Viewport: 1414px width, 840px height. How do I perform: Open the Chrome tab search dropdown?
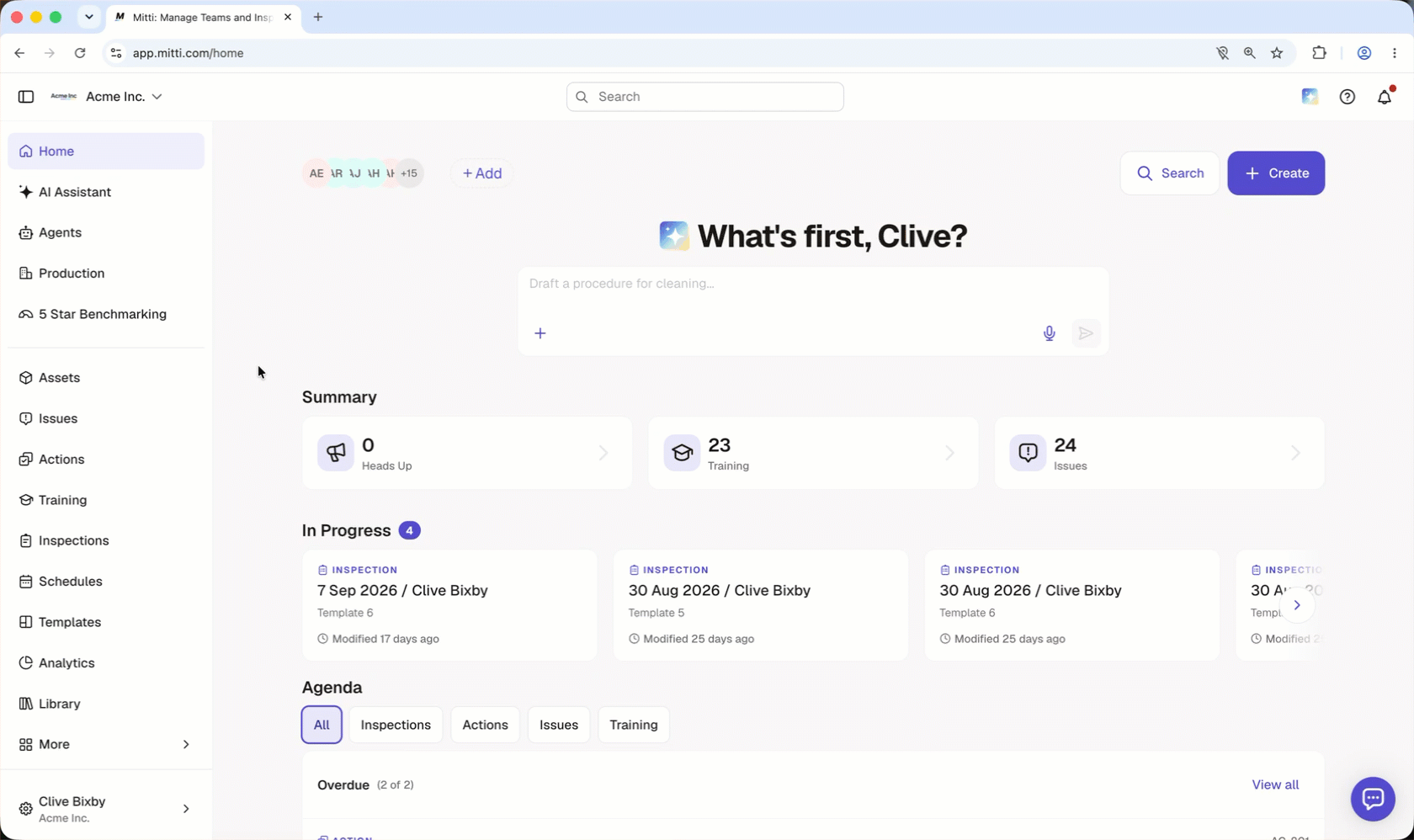tap(89, 17)
